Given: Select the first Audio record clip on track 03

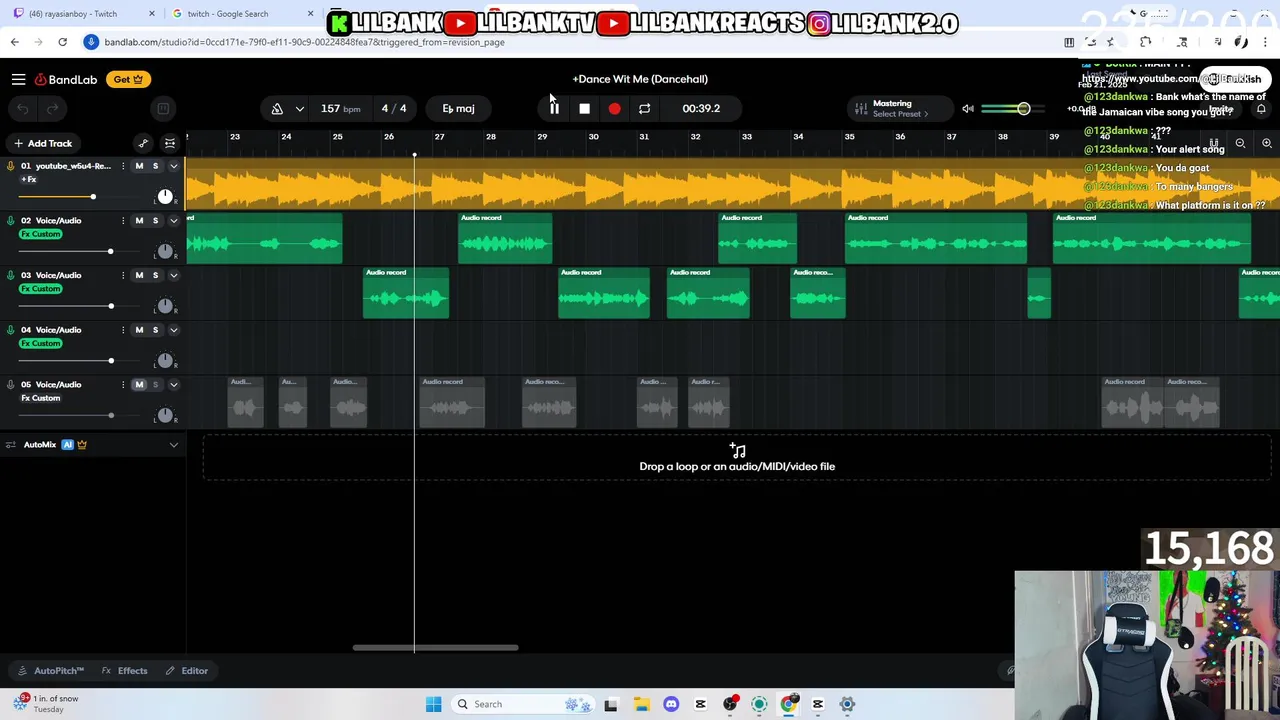Looking at the screenshot, I should click(x=406, y=293).
